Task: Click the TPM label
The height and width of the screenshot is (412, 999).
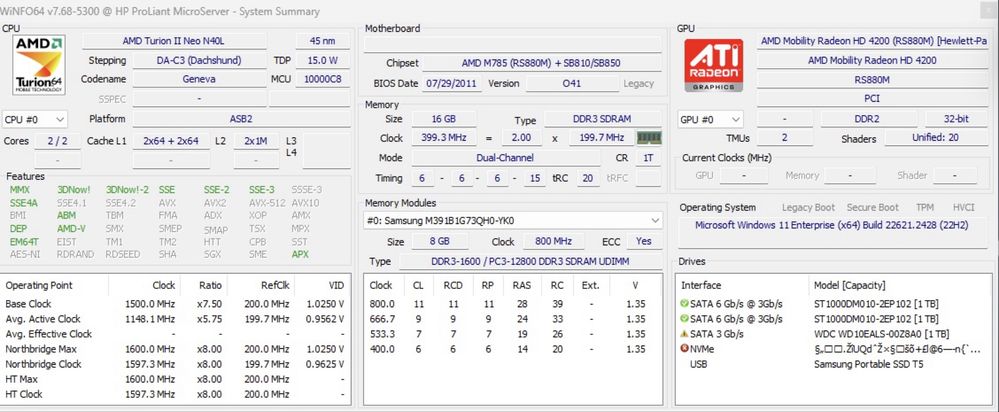Action: (925, 208)
